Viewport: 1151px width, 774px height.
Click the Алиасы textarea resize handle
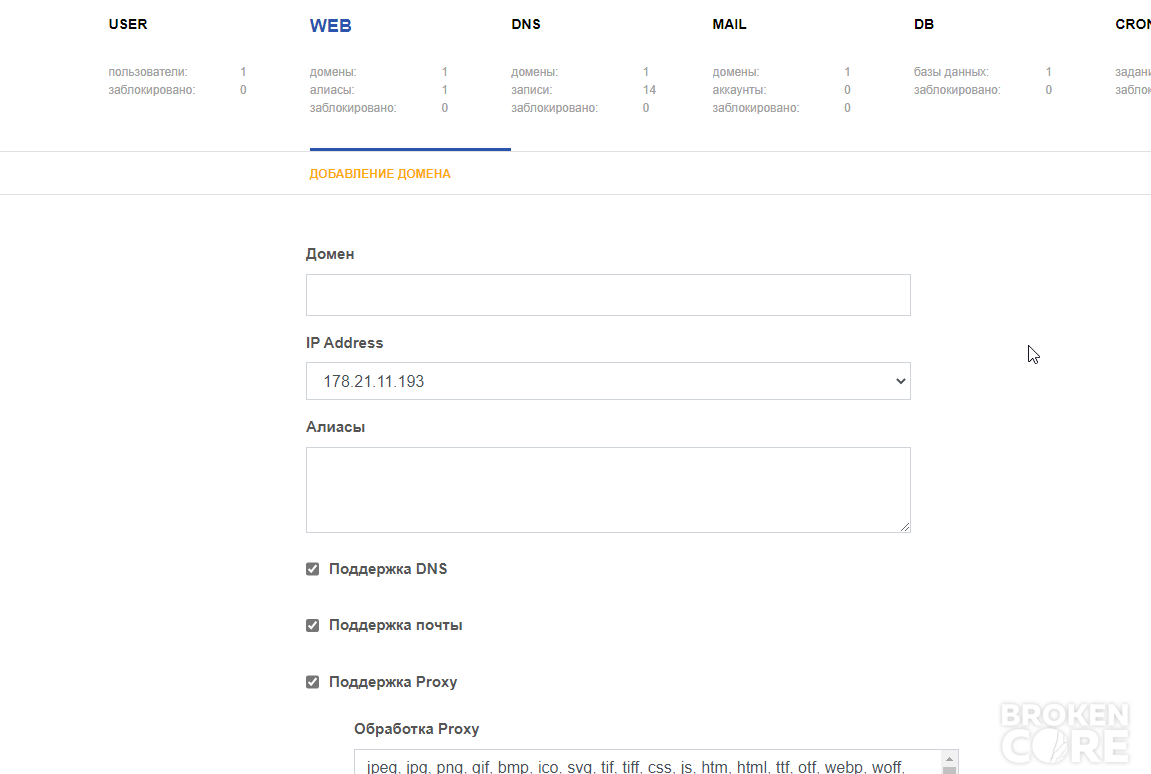(904, 527)
